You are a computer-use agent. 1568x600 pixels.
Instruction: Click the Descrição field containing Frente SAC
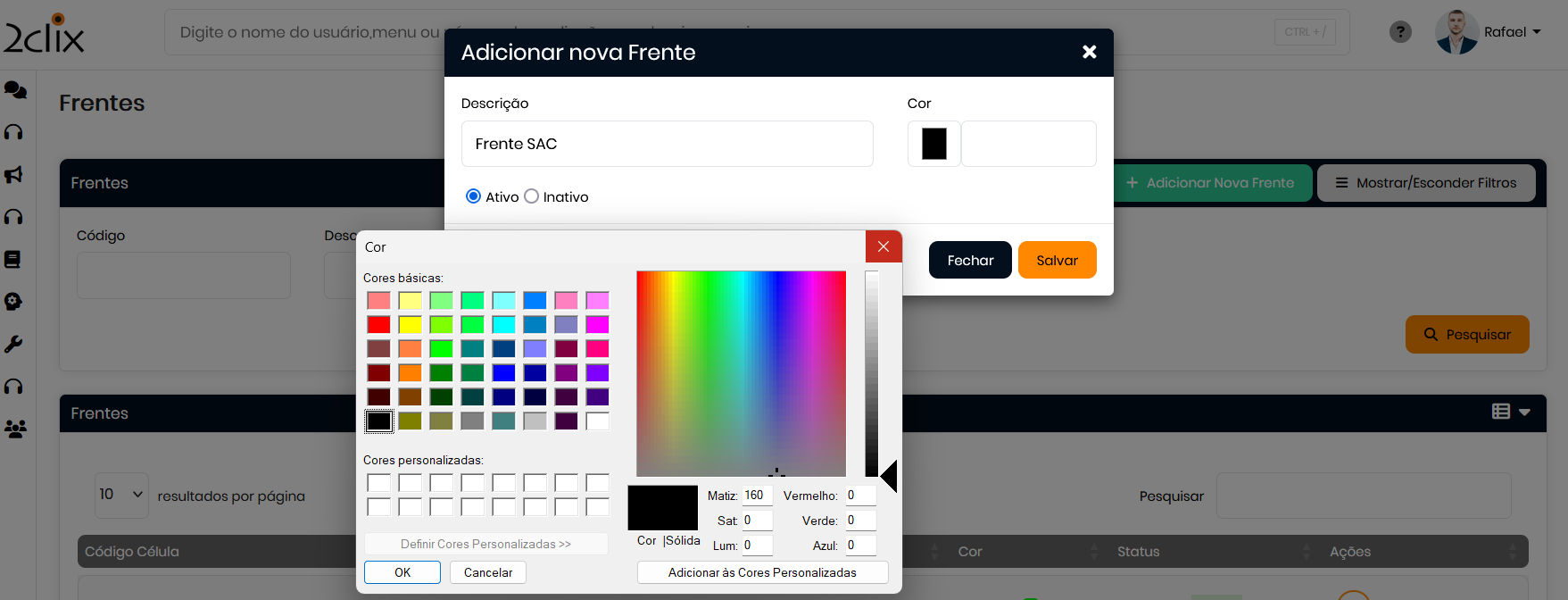click(667, 144)
